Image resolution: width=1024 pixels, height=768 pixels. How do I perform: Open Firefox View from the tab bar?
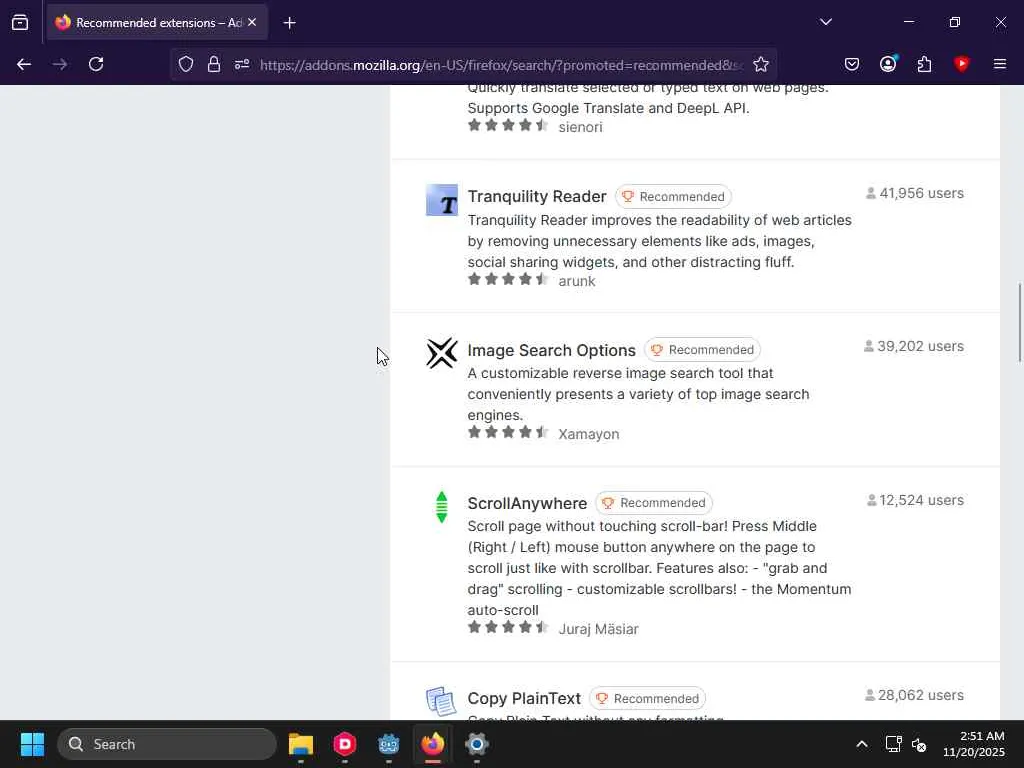(x=20, y=22)
